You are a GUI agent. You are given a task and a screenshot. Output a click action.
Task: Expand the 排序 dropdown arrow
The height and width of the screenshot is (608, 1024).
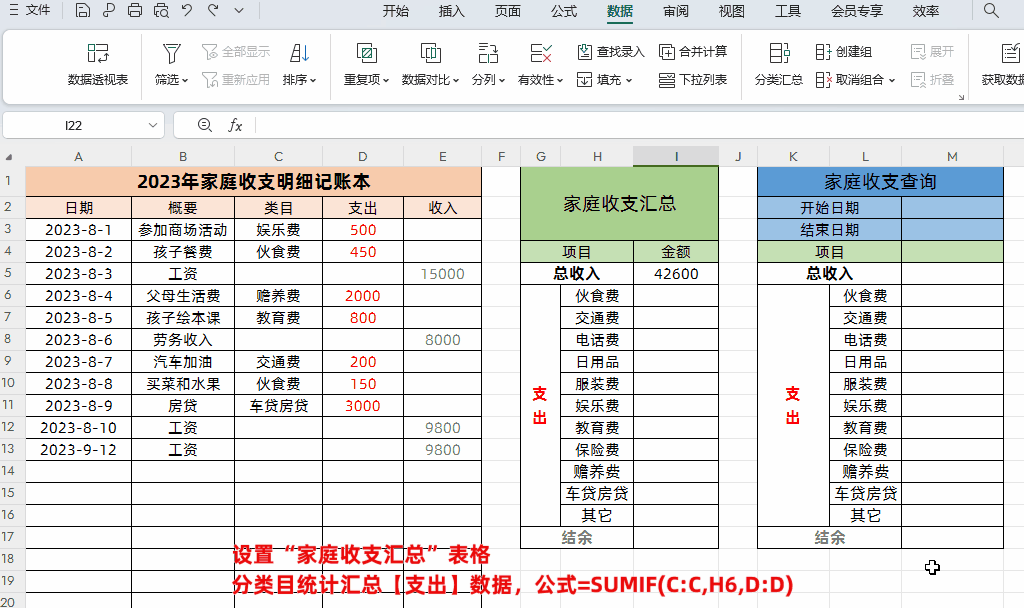tap(313, 80)
